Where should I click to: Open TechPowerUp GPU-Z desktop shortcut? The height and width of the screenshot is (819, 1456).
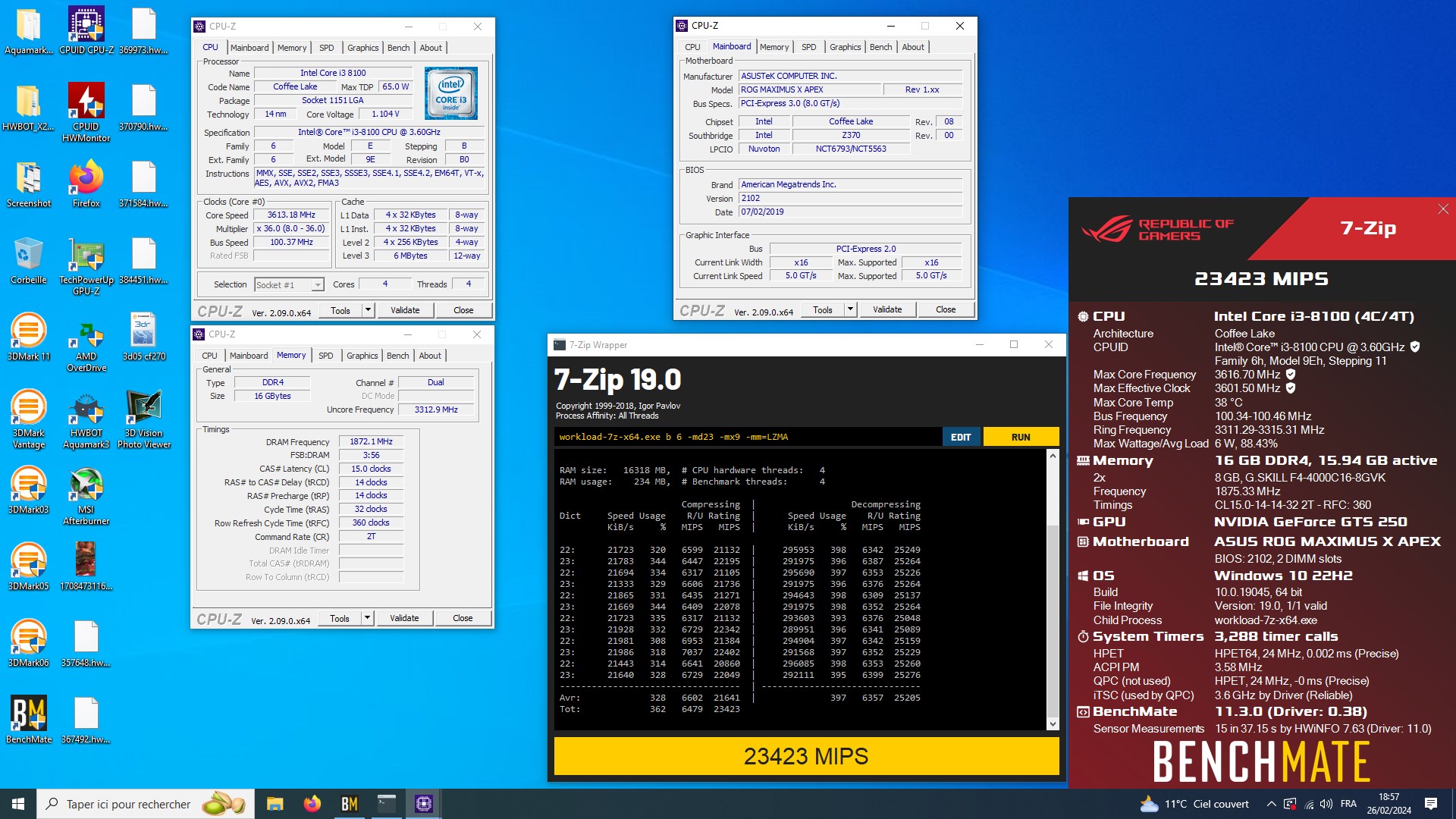click(x=86, y=265)
